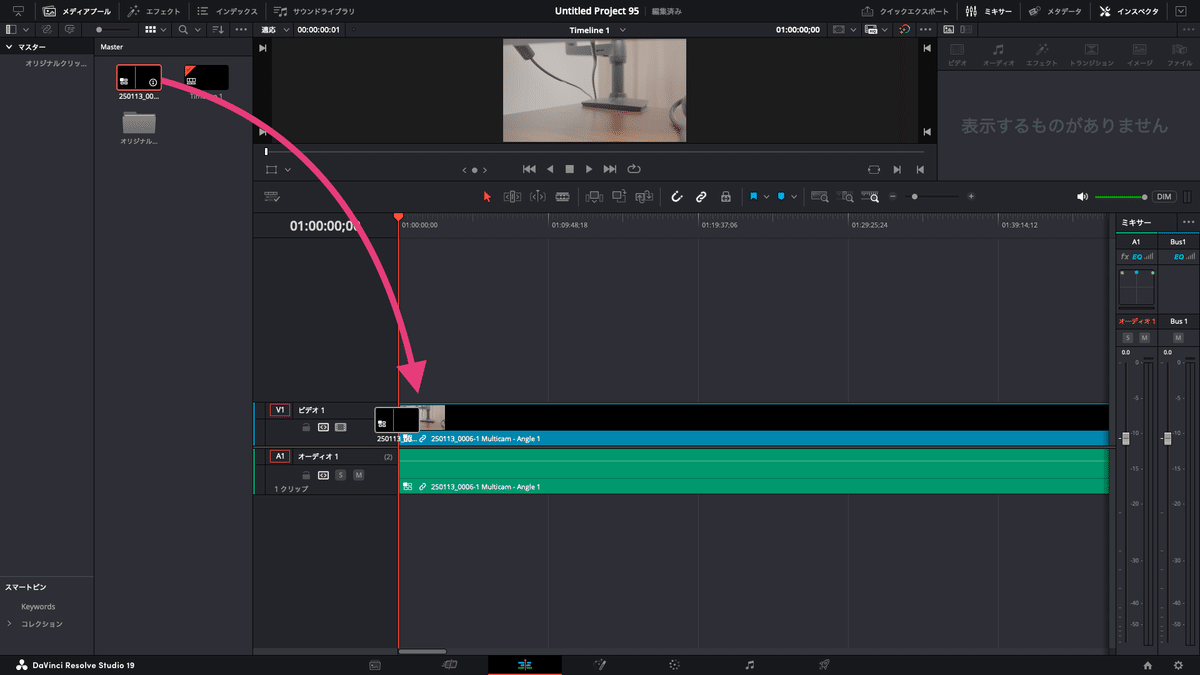The width and height of the screenshot is (1200, 675).
Task: Open the Color page from bottom bar
Action: point(675,664)
